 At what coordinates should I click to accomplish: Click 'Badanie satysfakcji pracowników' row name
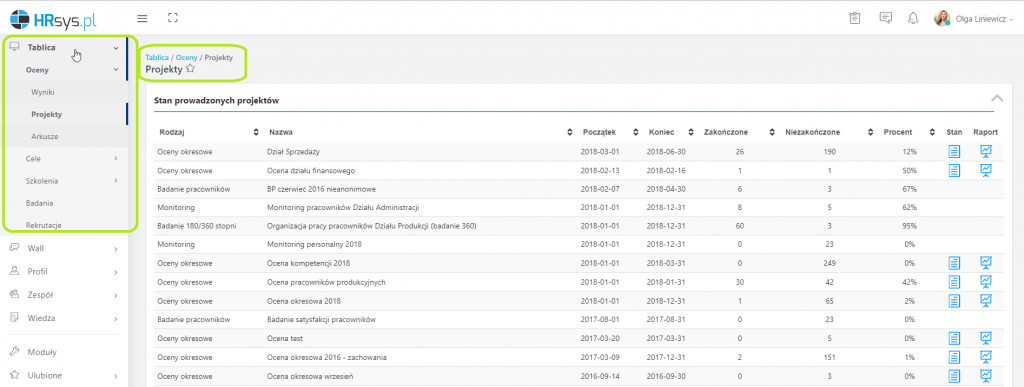[321, 320]
